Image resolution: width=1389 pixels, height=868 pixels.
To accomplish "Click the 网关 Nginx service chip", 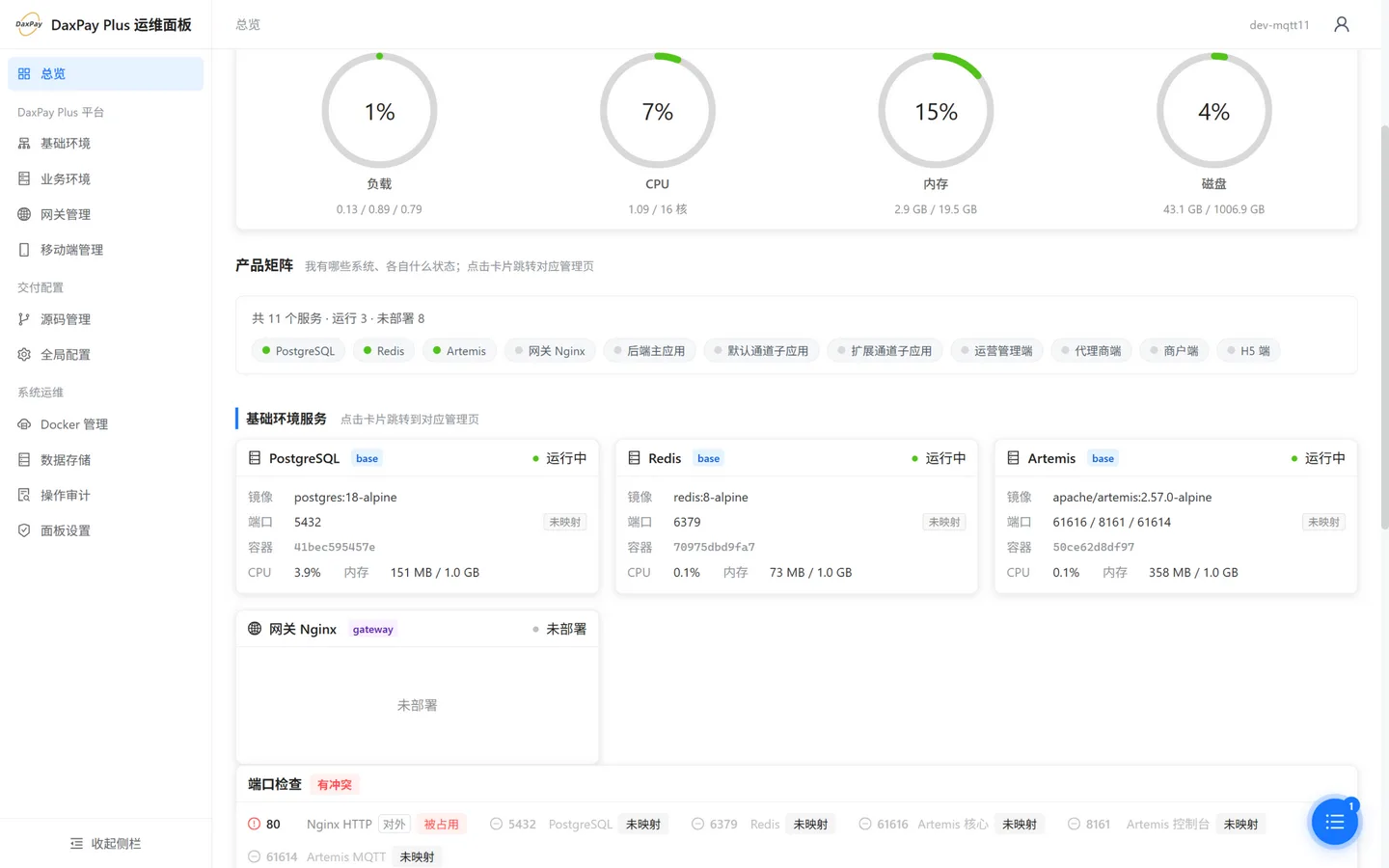I will (550, 351).
